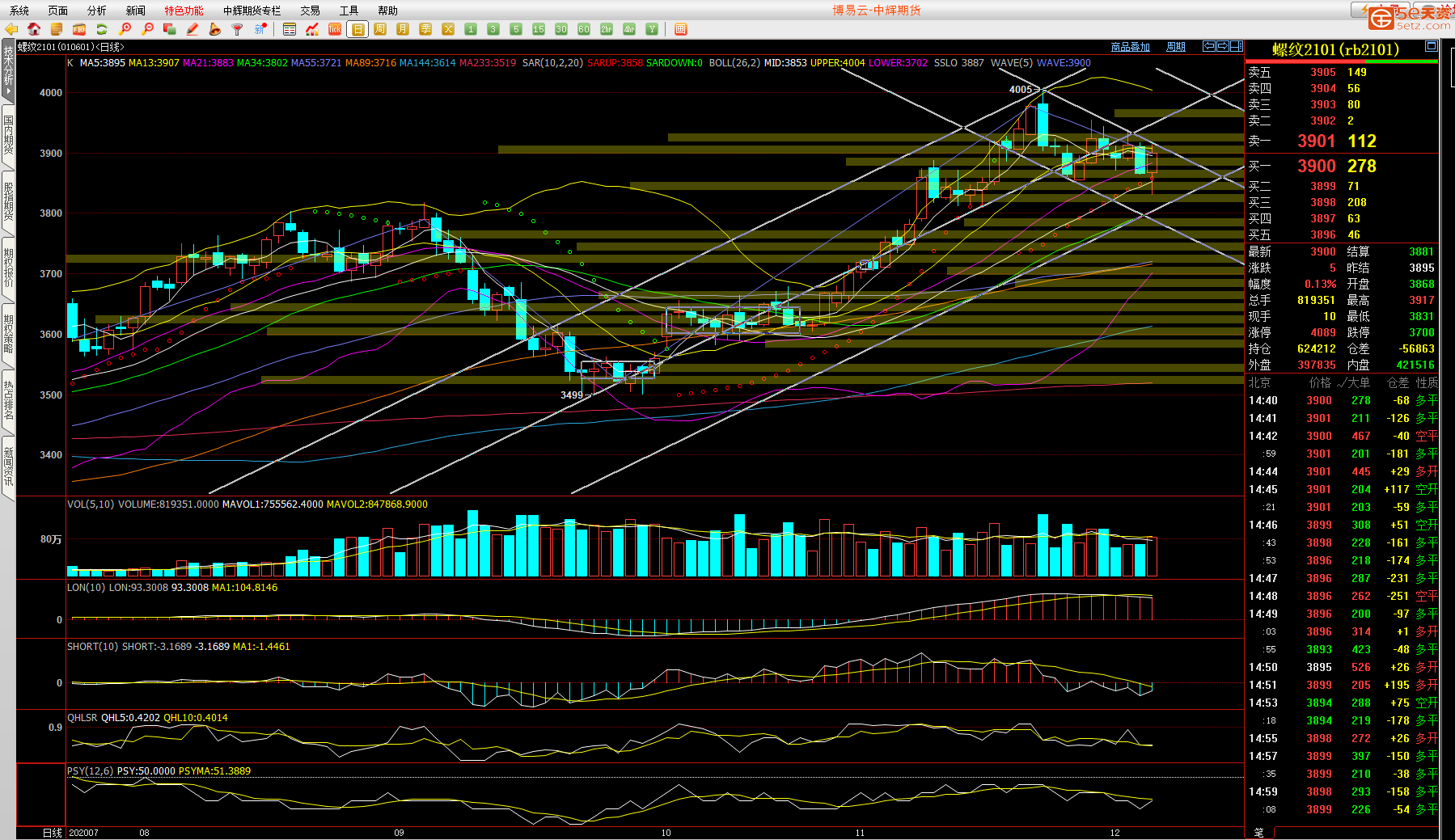1455x840 pixels.
Task: Open the alert bell icon
Action: [x=215, y=29]
